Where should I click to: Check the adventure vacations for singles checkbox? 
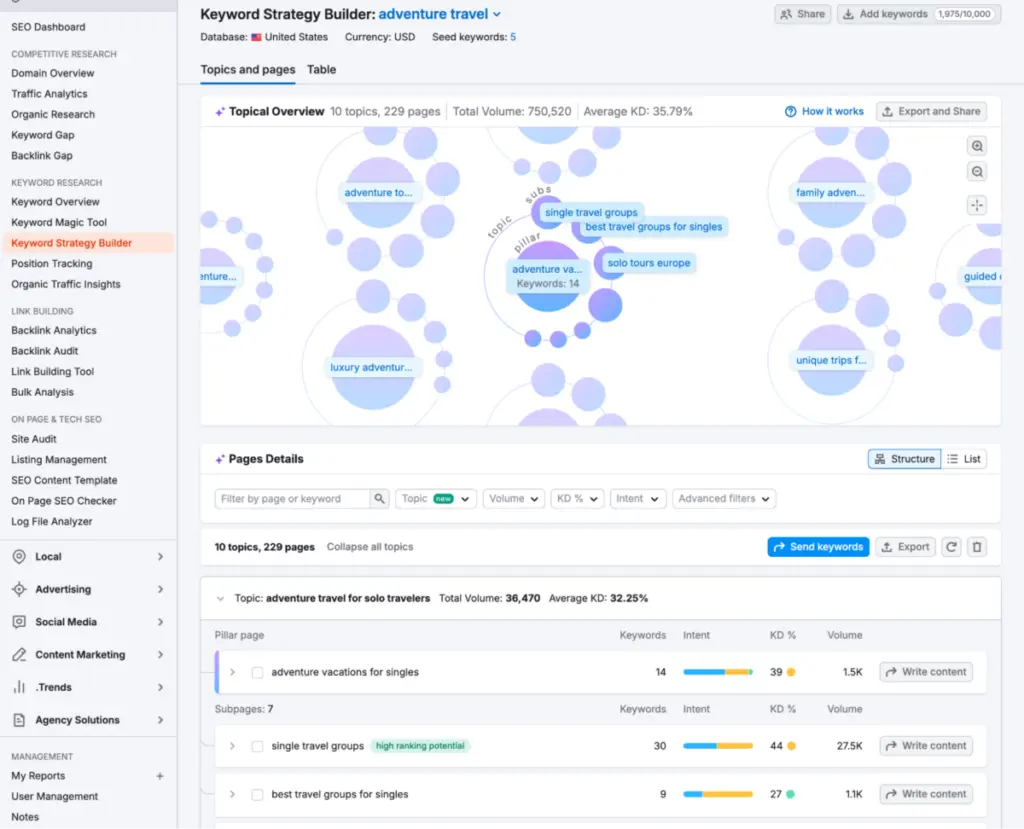click(x=258, y=673)
